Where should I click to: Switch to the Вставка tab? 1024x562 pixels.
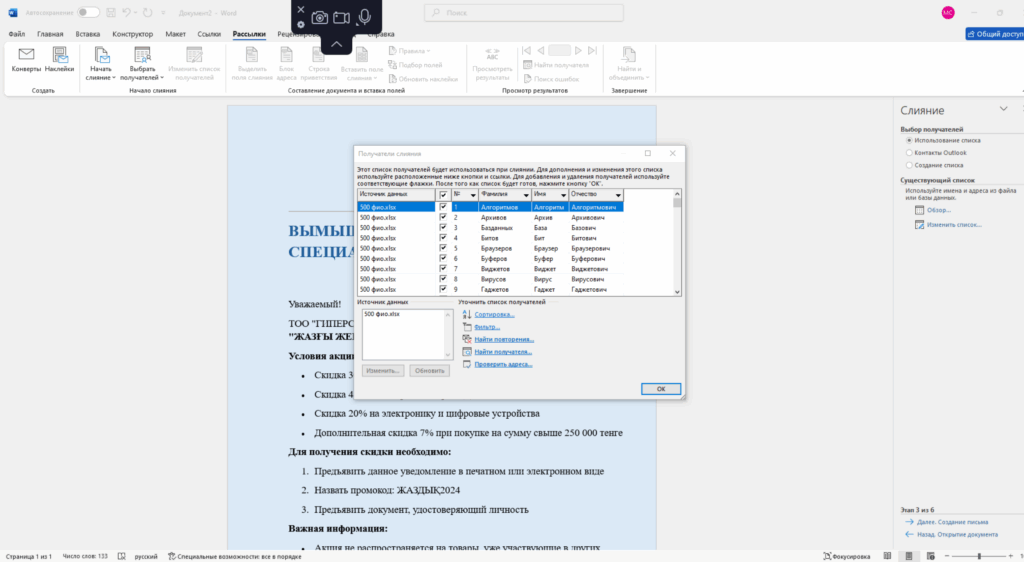coord(88,34)
